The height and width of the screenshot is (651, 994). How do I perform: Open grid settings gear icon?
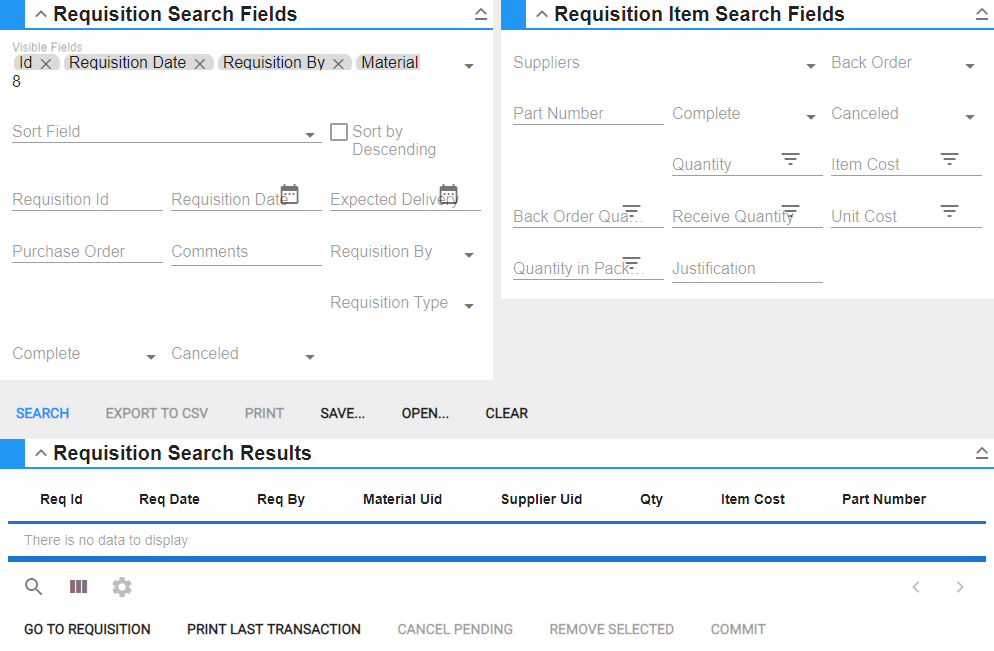click(122, 587)
